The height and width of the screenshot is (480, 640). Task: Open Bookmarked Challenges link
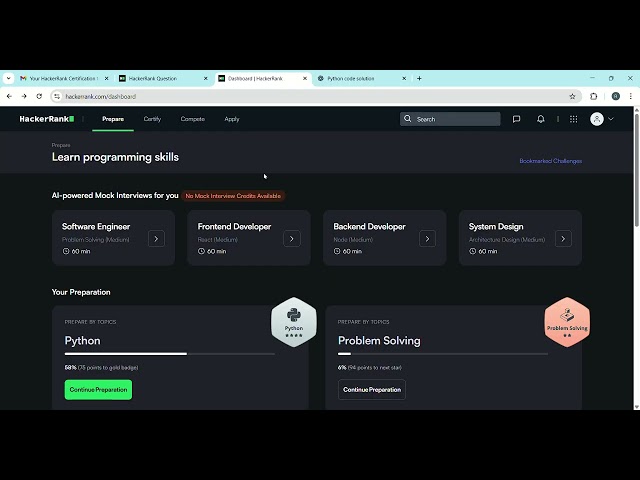pyautogui.click(x=551, y=161)
